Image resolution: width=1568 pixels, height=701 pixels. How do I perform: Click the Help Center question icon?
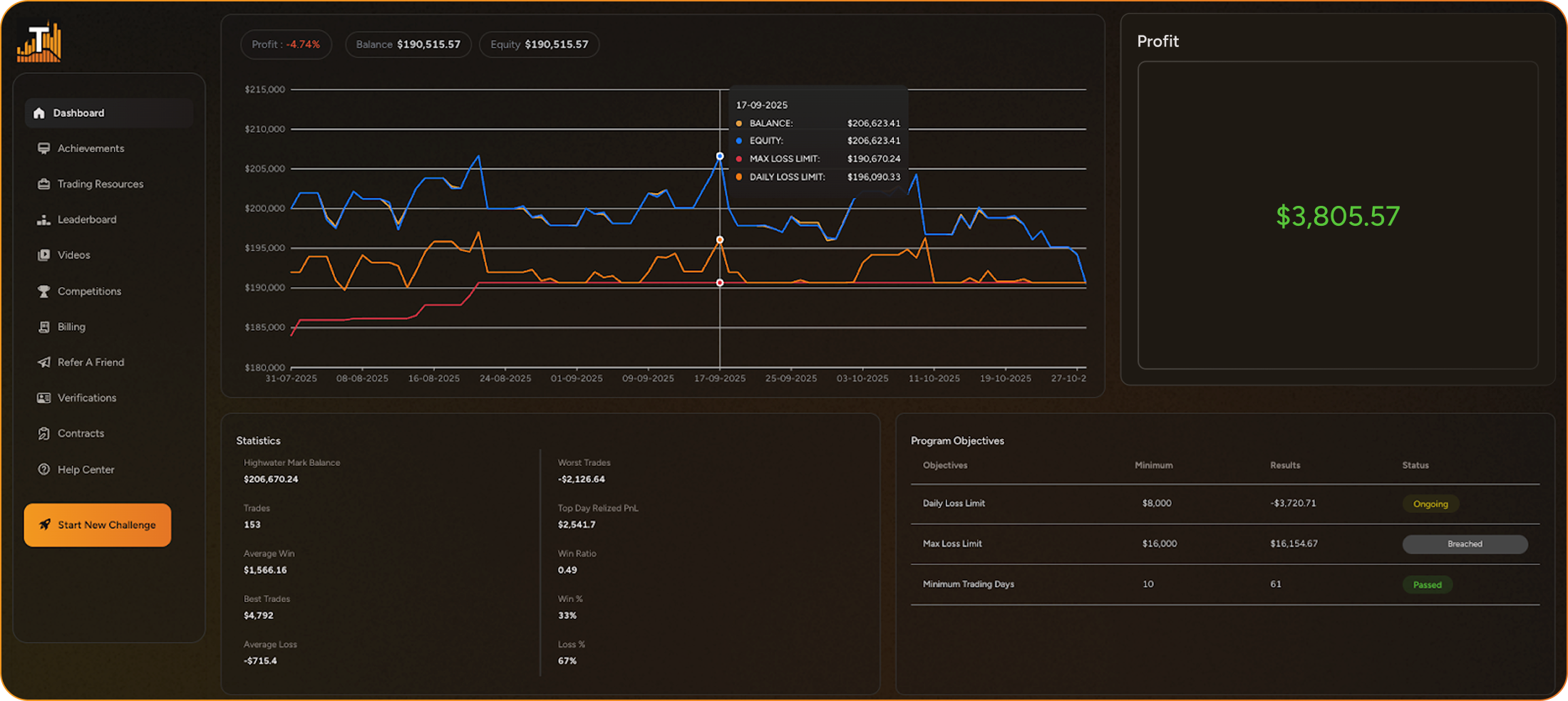[x=43, y=469]
